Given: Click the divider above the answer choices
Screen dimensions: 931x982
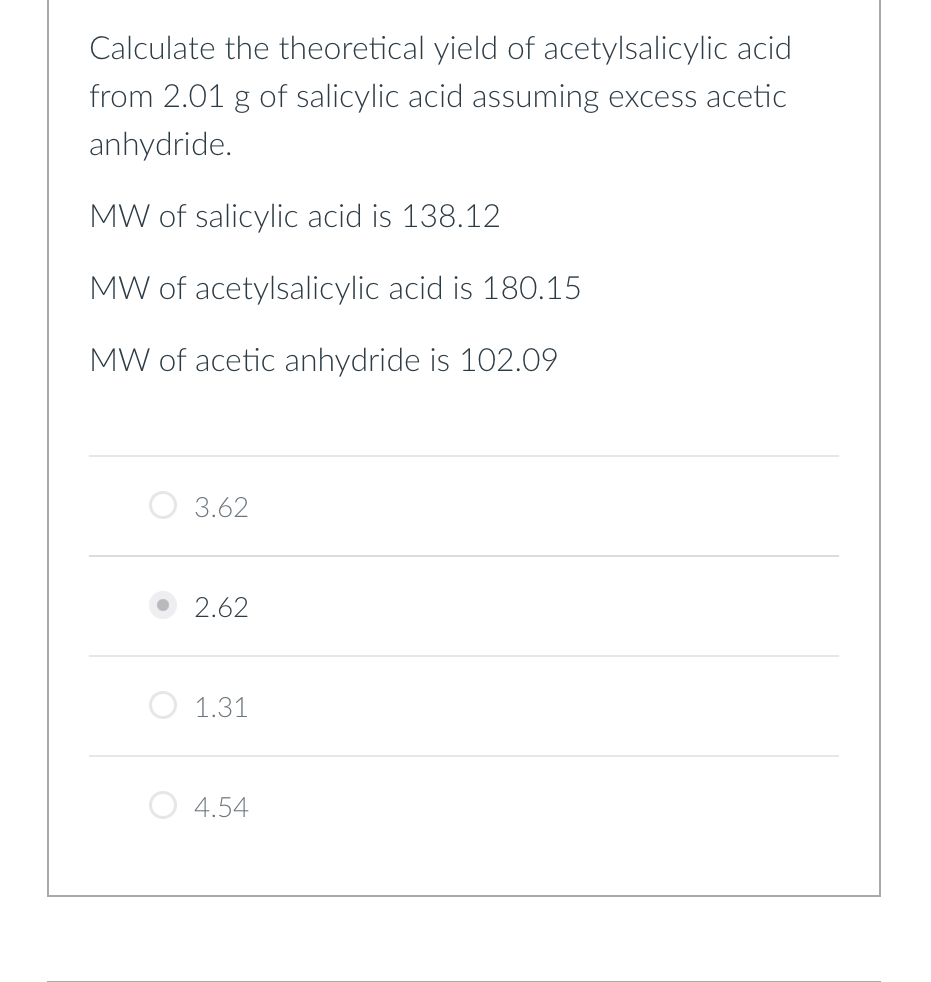Looking at the screenshot, I should click(463, 456).
